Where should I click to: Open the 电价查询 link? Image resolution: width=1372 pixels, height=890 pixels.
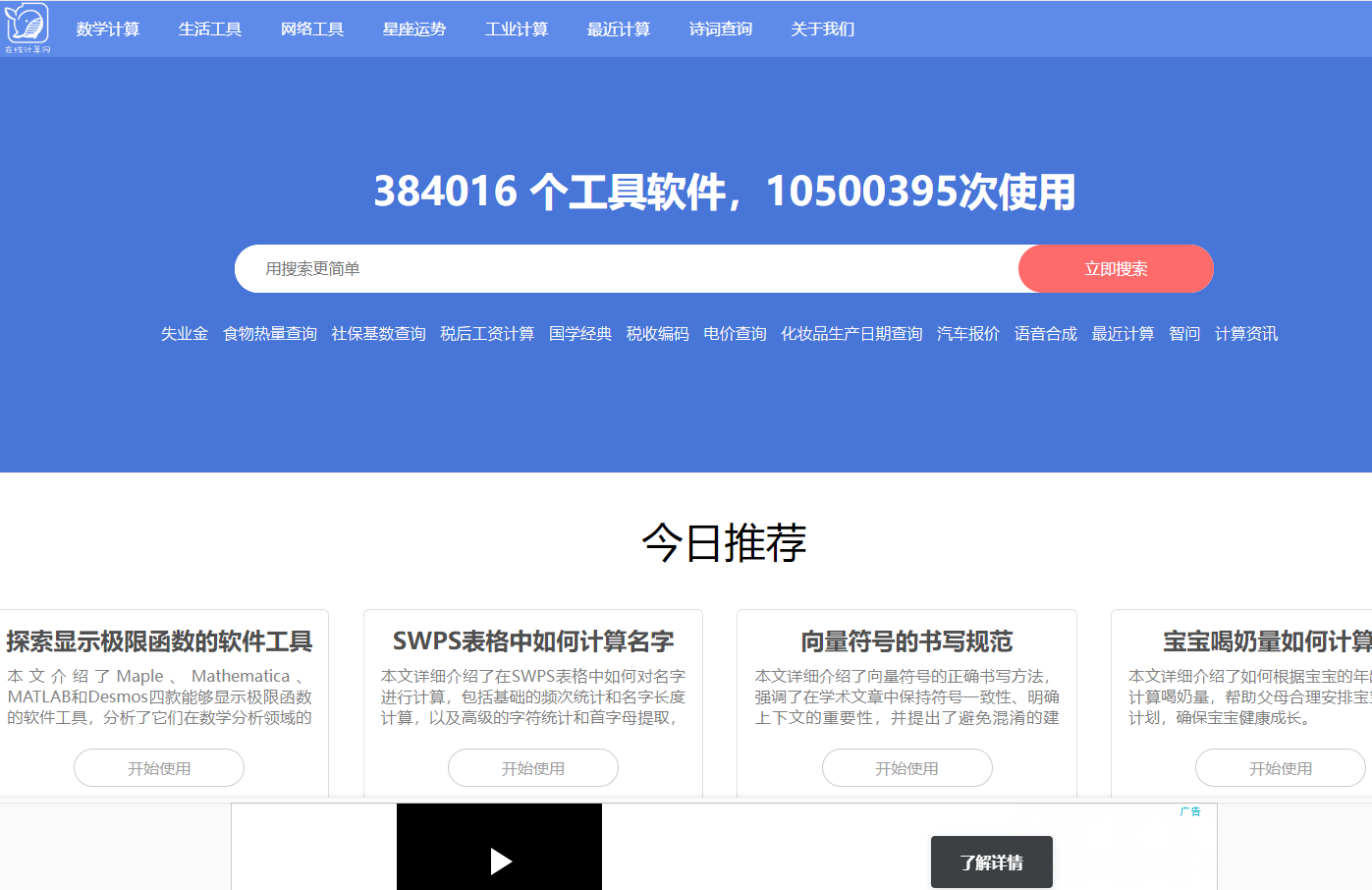point(736,334)
